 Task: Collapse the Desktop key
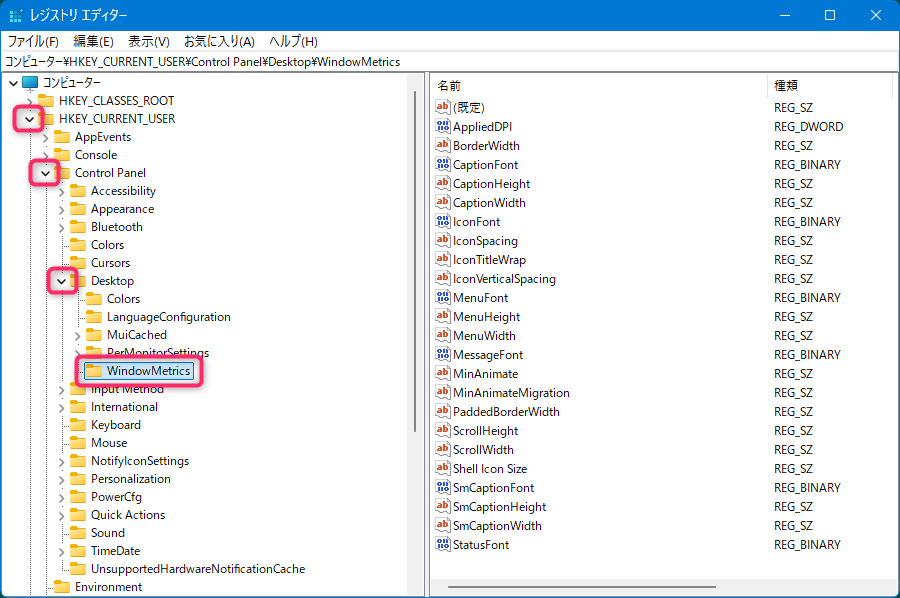click(61, 281)
